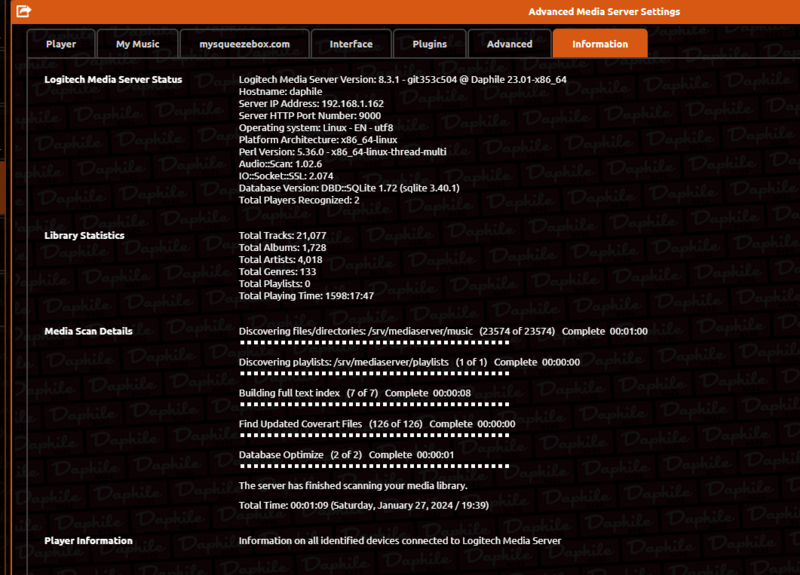Open the Advanced tab
800x575 pixels.
pyautogui.click(x=509, y=44)
